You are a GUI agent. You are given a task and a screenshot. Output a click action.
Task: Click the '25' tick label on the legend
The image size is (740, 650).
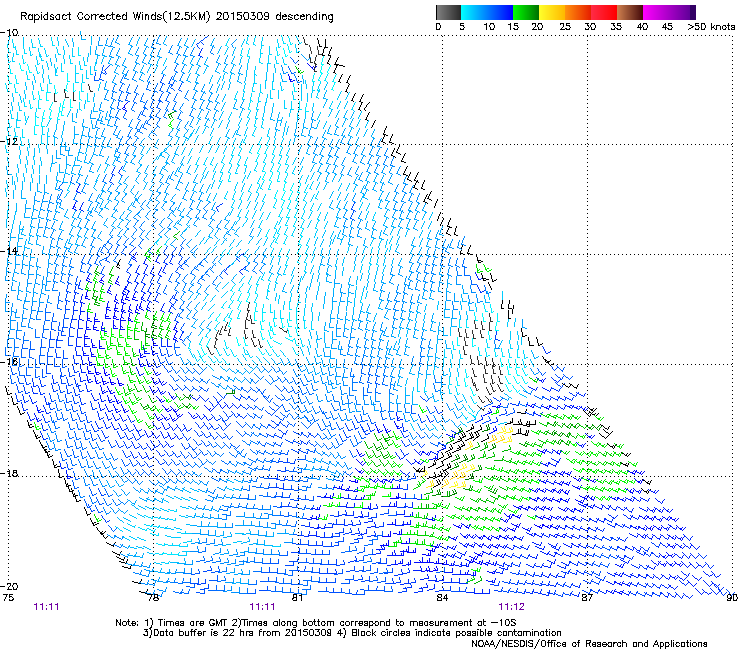pos(565,26)
